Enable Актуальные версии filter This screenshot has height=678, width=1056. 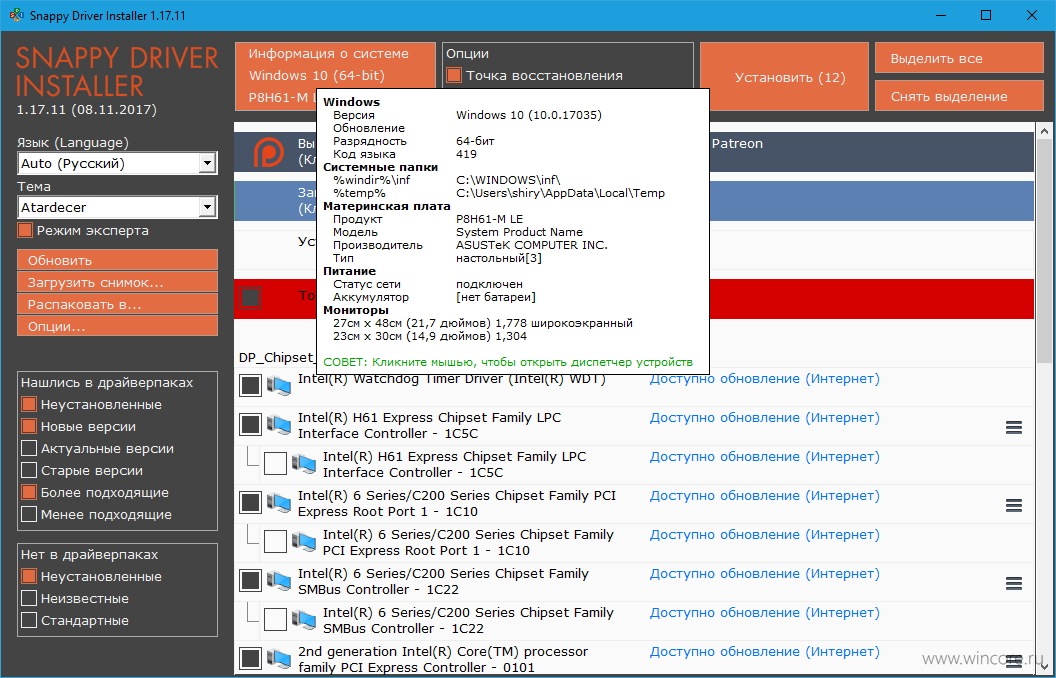29,448
